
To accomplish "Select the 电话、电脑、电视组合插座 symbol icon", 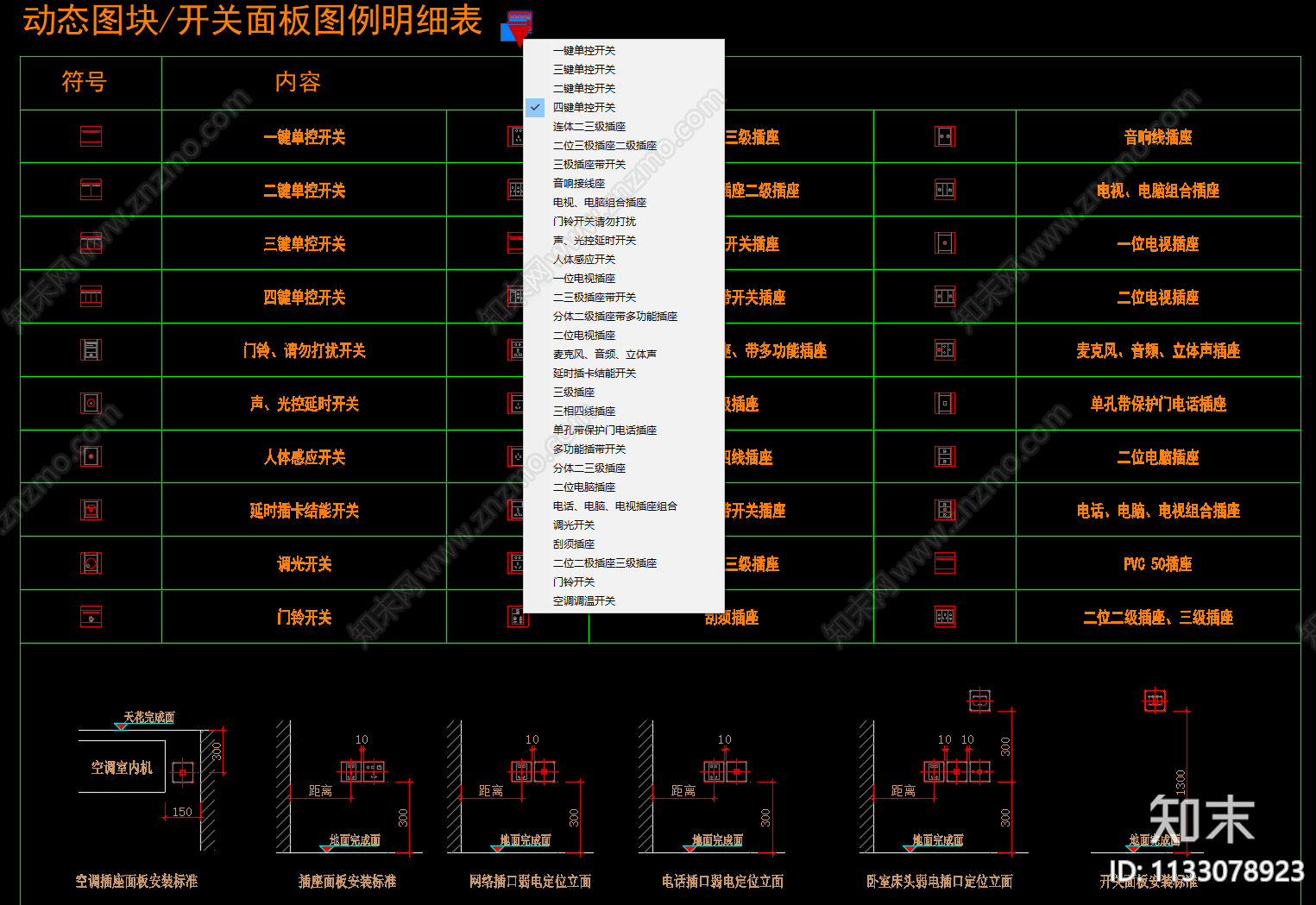I will coord(945,510).
